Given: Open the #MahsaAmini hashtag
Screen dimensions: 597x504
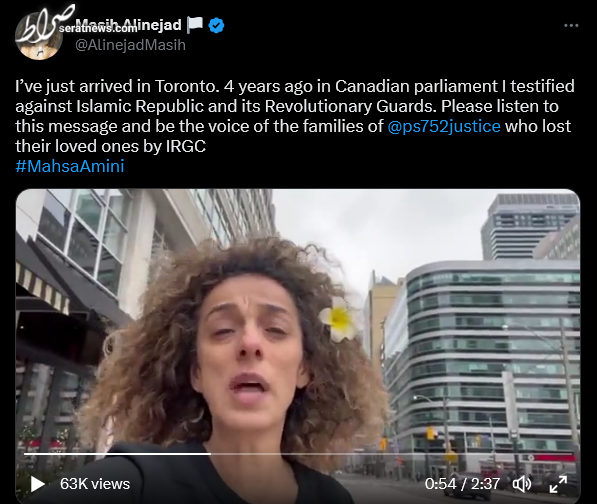Looking at the screenshot, I should point(70,166).
